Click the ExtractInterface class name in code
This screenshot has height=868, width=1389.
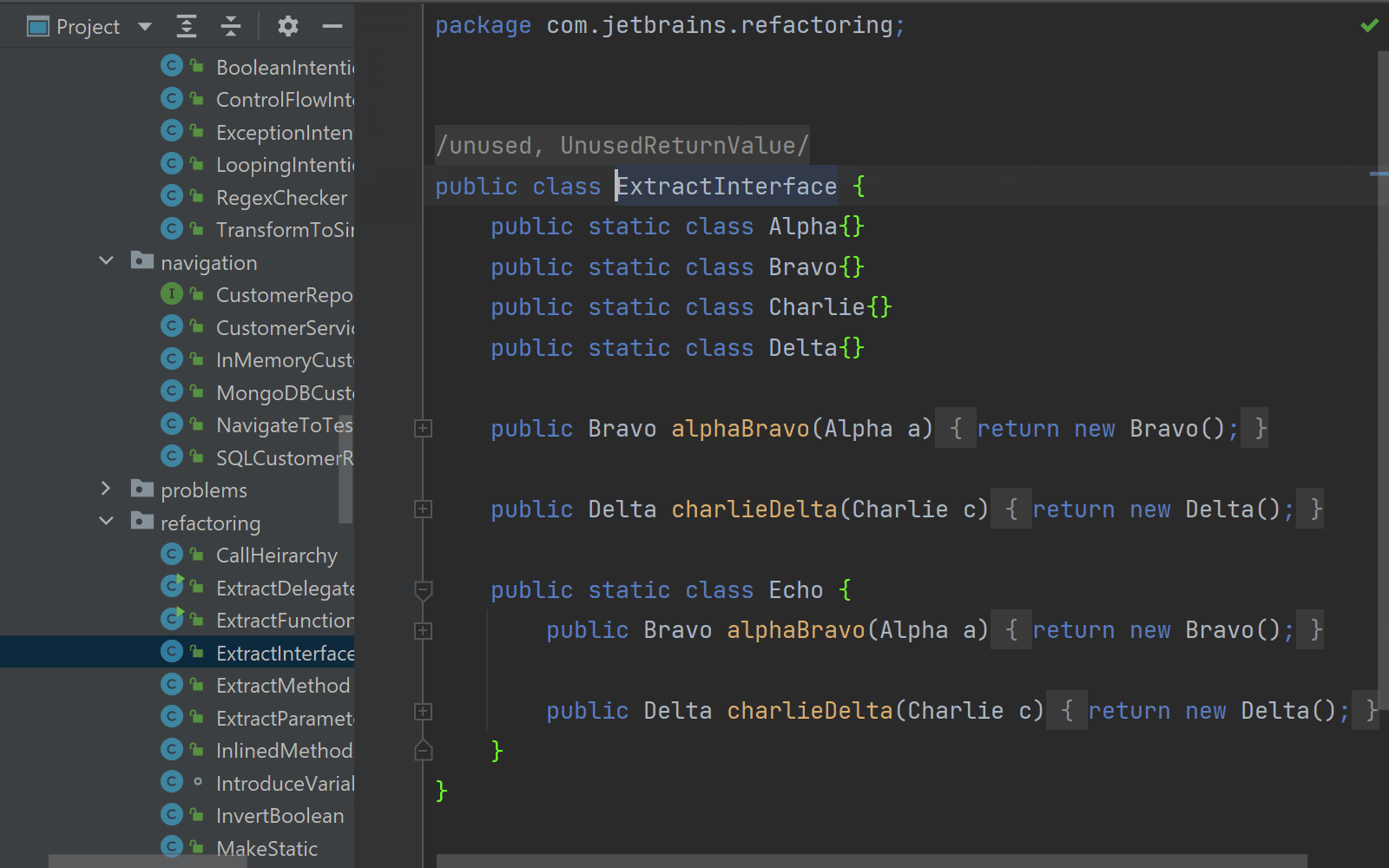(x=727, y=186)
